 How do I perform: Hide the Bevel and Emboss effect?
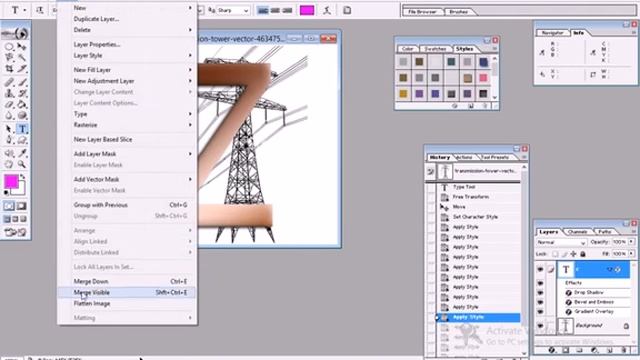click(x=540, y=302)
